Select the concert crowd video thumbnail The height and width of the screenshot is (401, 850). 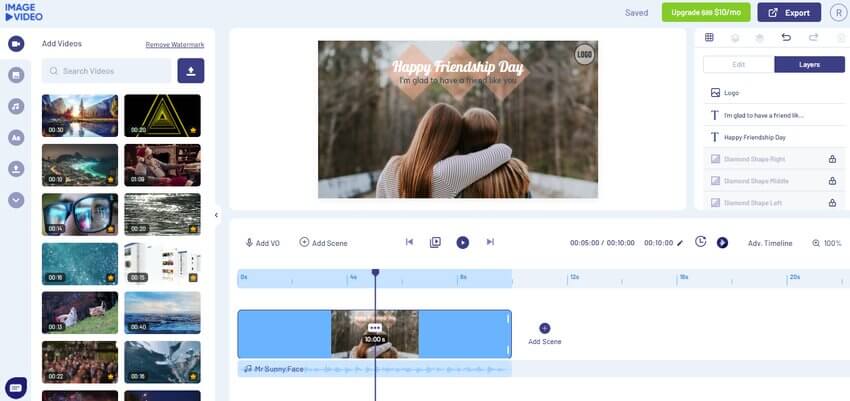coord(80,362)
